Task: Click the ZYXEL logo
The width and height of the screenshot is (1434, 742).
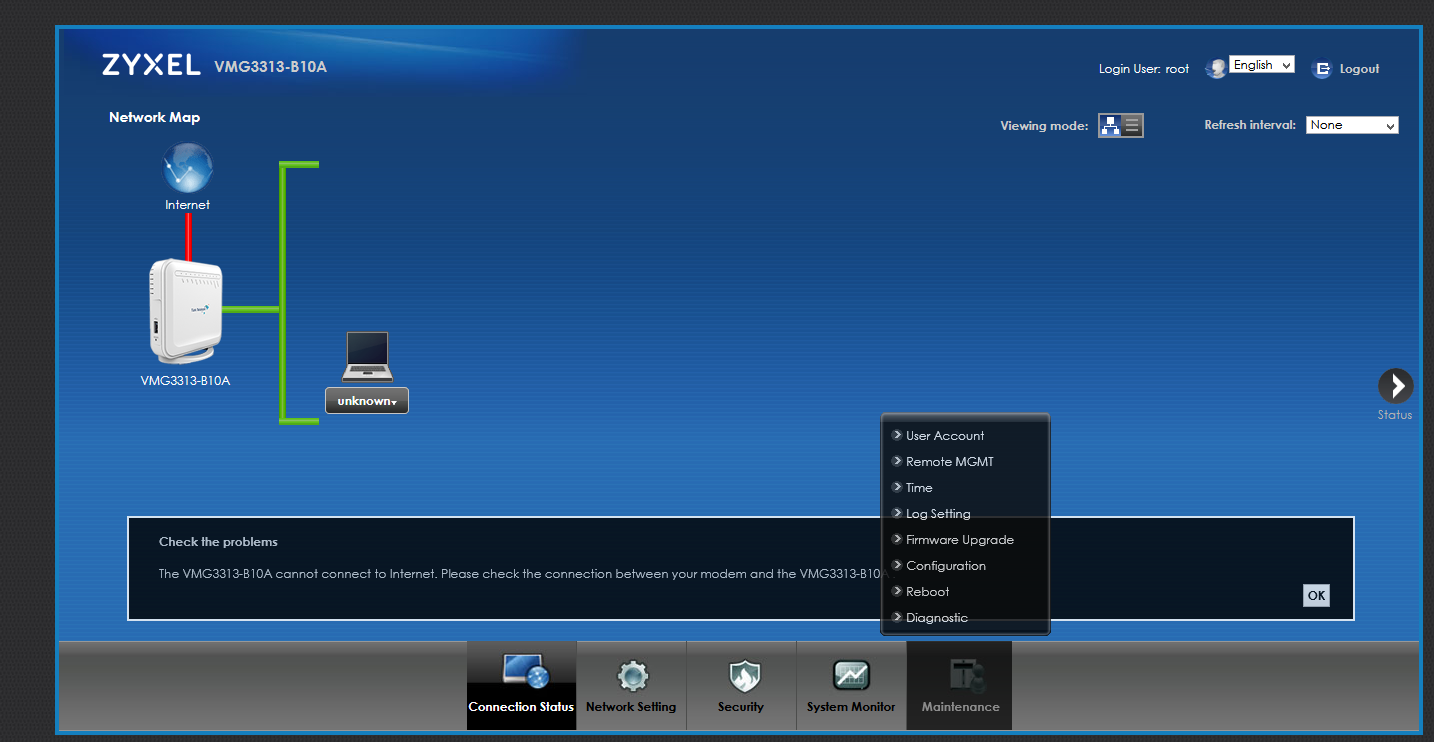Action: [x=151, y=65]
